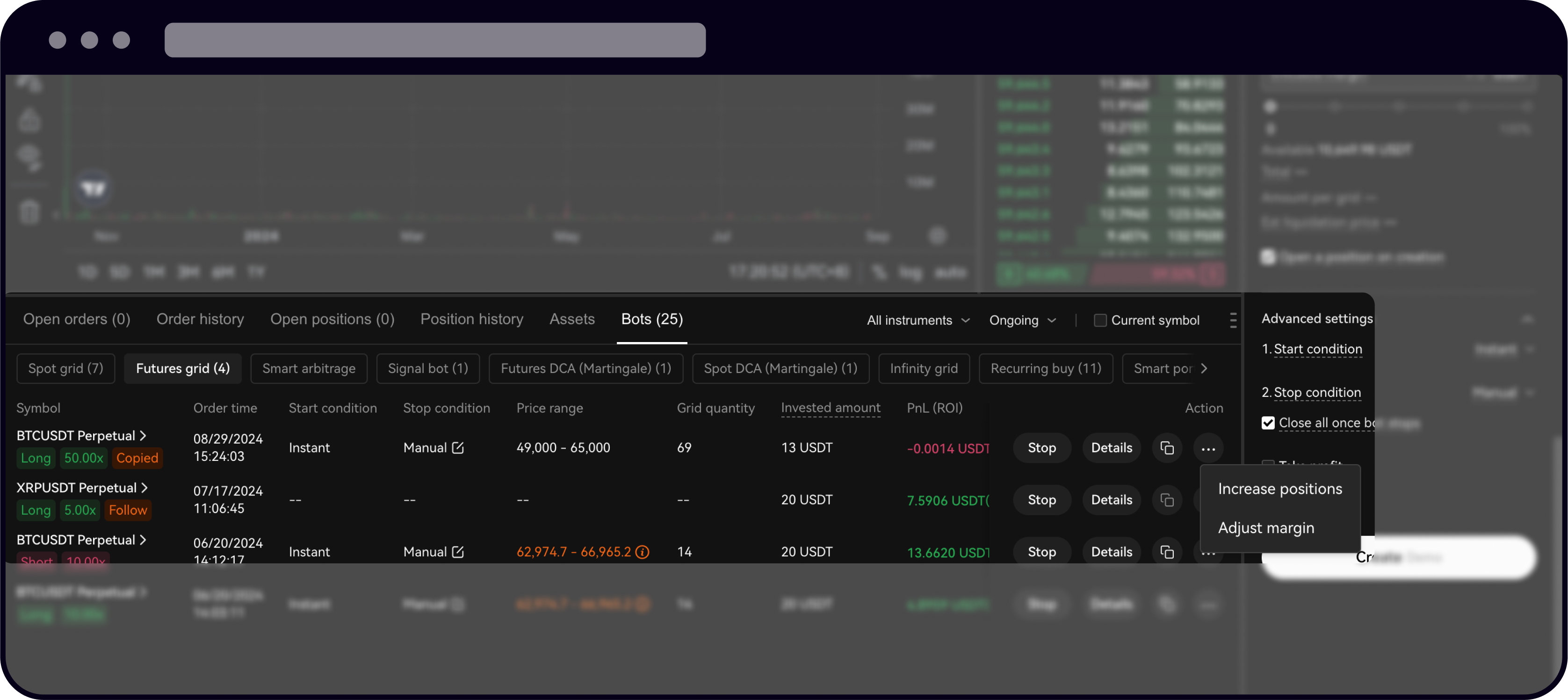This screenshot has height=700, width=1568.
Task: Edit the Manual stop condition of the 08/29 bot
Action: tap(458, 448)
